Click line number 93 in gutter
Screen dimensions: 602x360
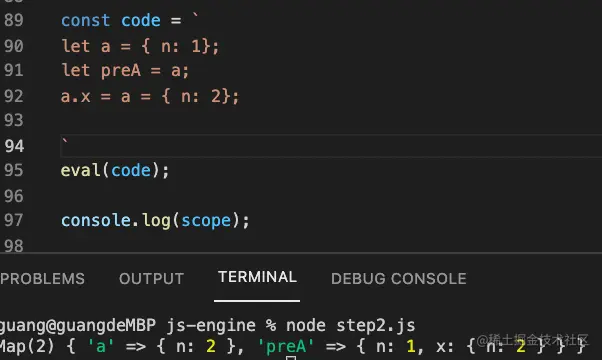click(x=14, y=121)
